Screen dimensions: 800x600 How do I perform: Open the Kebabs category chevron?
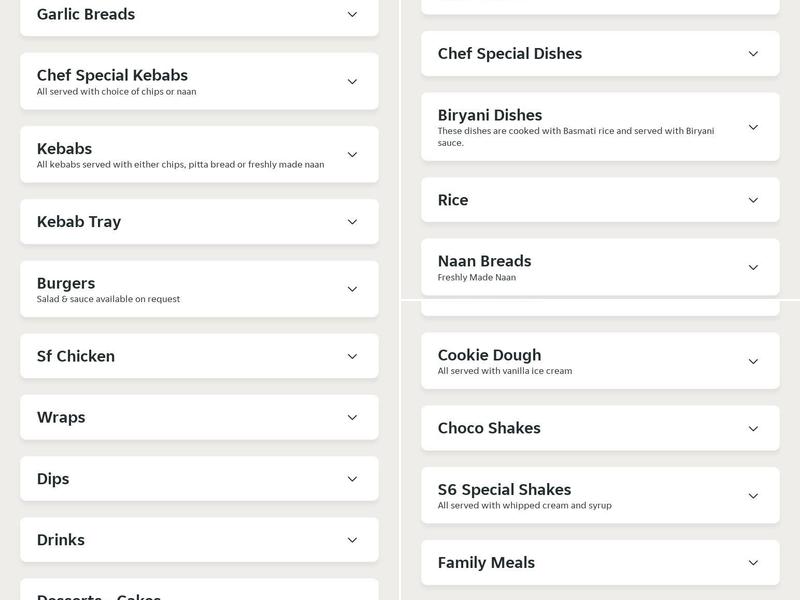click(352, 154)
